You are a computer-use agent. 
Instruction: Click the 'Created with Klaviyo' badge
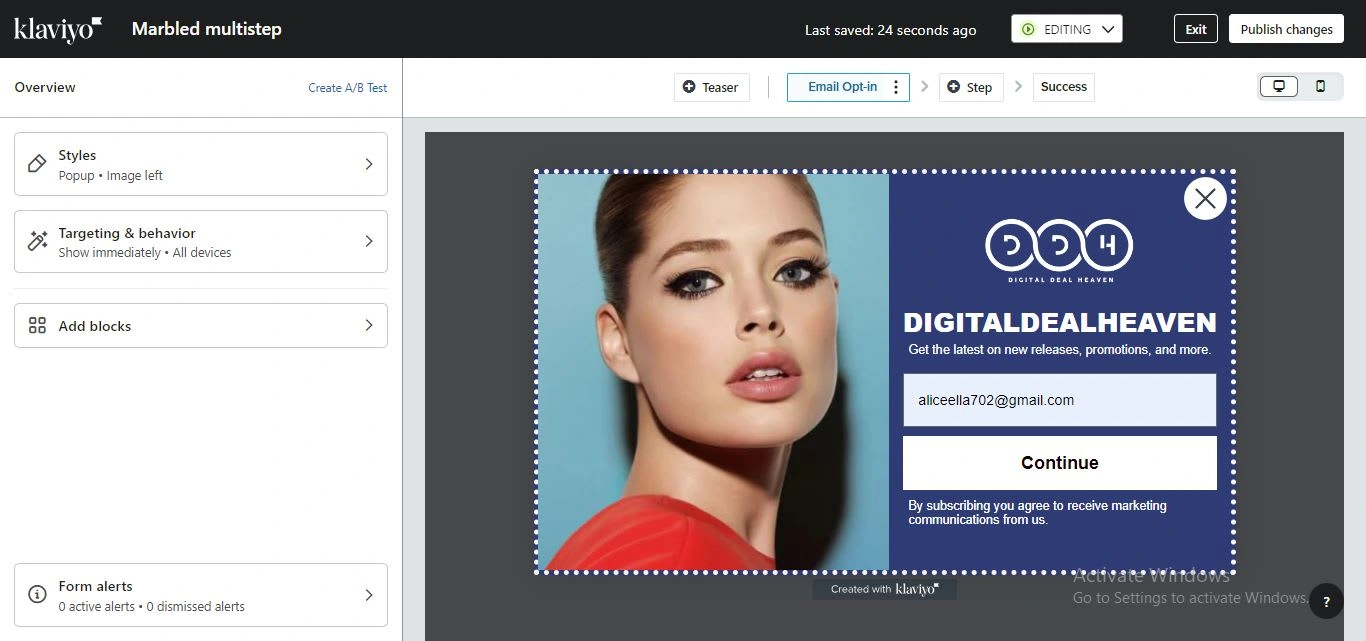point(885,589)
